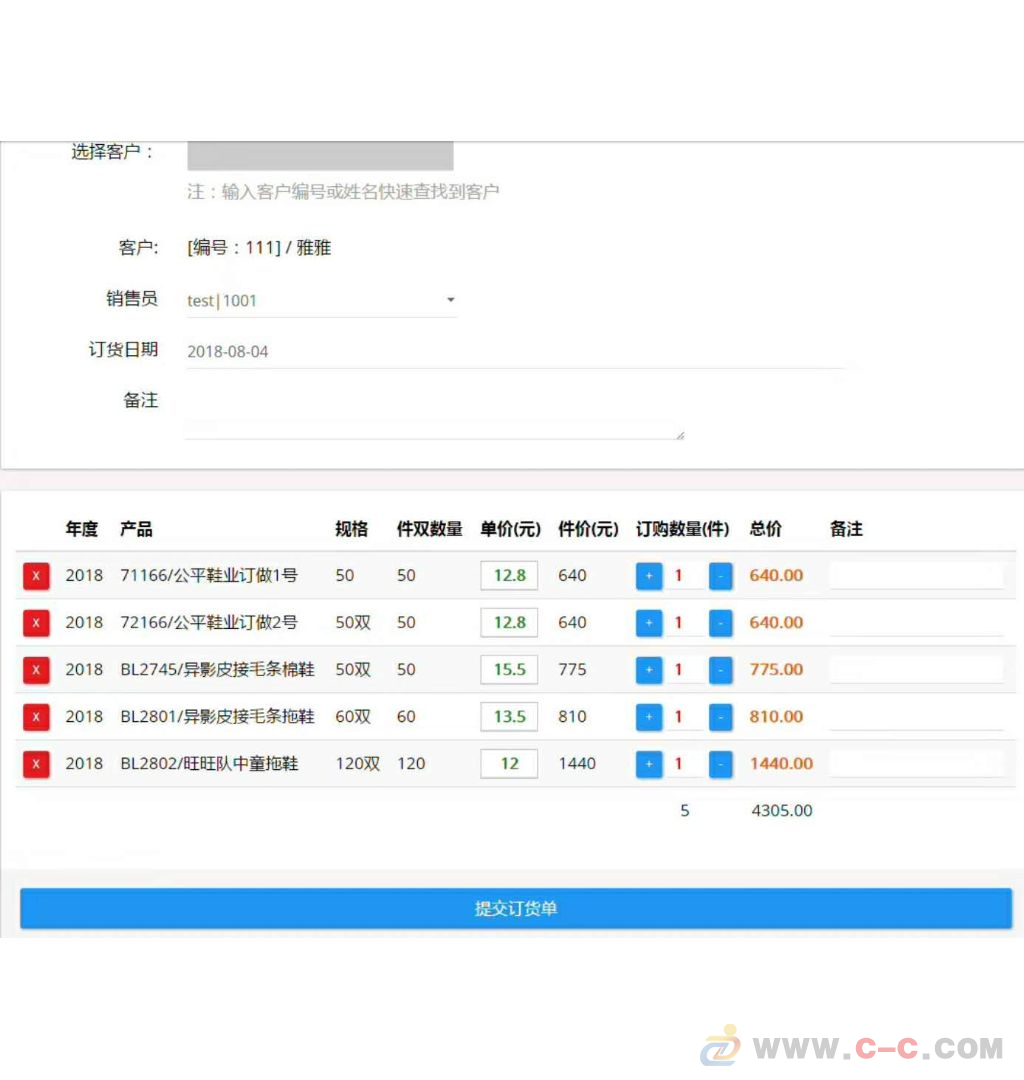Delete the BL2802/旺旺队中童拖鞋 row
1024x1080 pixels.
pyautogui.click(x=35, y=764)
